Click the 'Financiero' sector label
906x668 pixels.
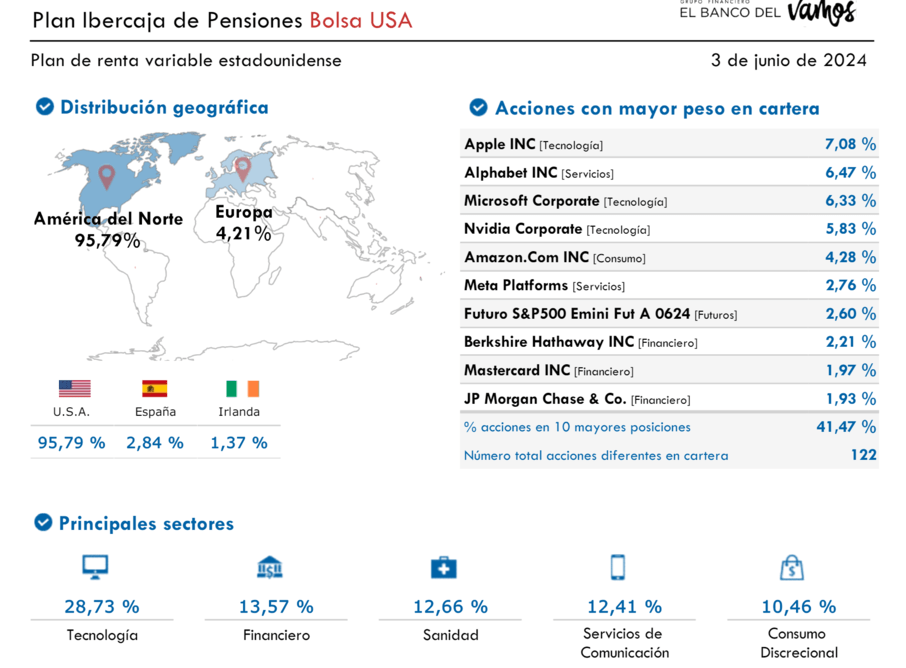coord(276,635)
